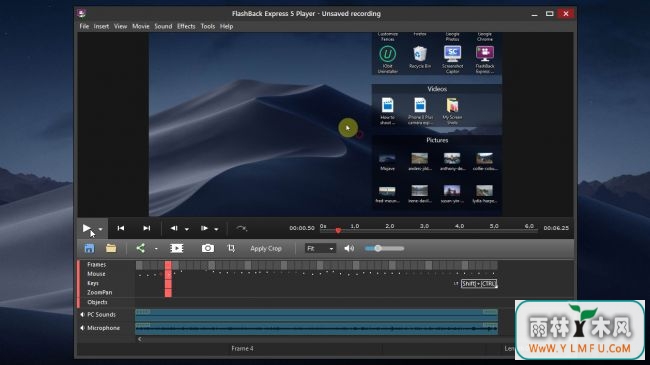Select the ZoomPan timeline row label

[99, 292]
